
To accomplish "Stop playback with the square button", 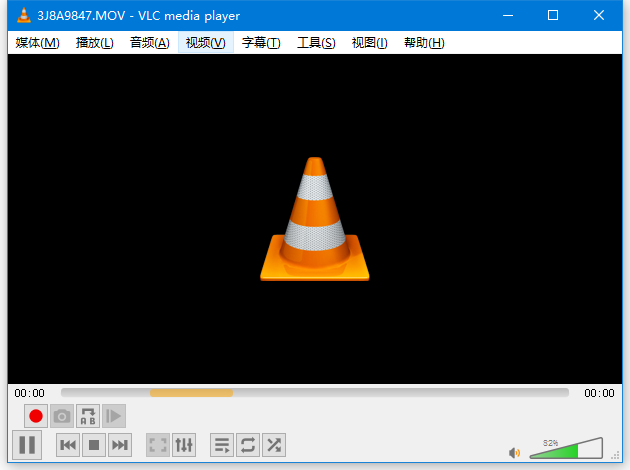I will (x=94, y=445).
